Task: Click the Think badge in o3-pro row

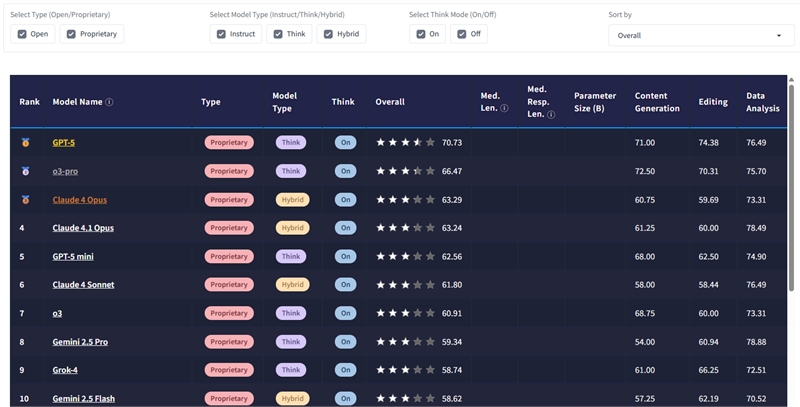Action: tap(291, 171)
